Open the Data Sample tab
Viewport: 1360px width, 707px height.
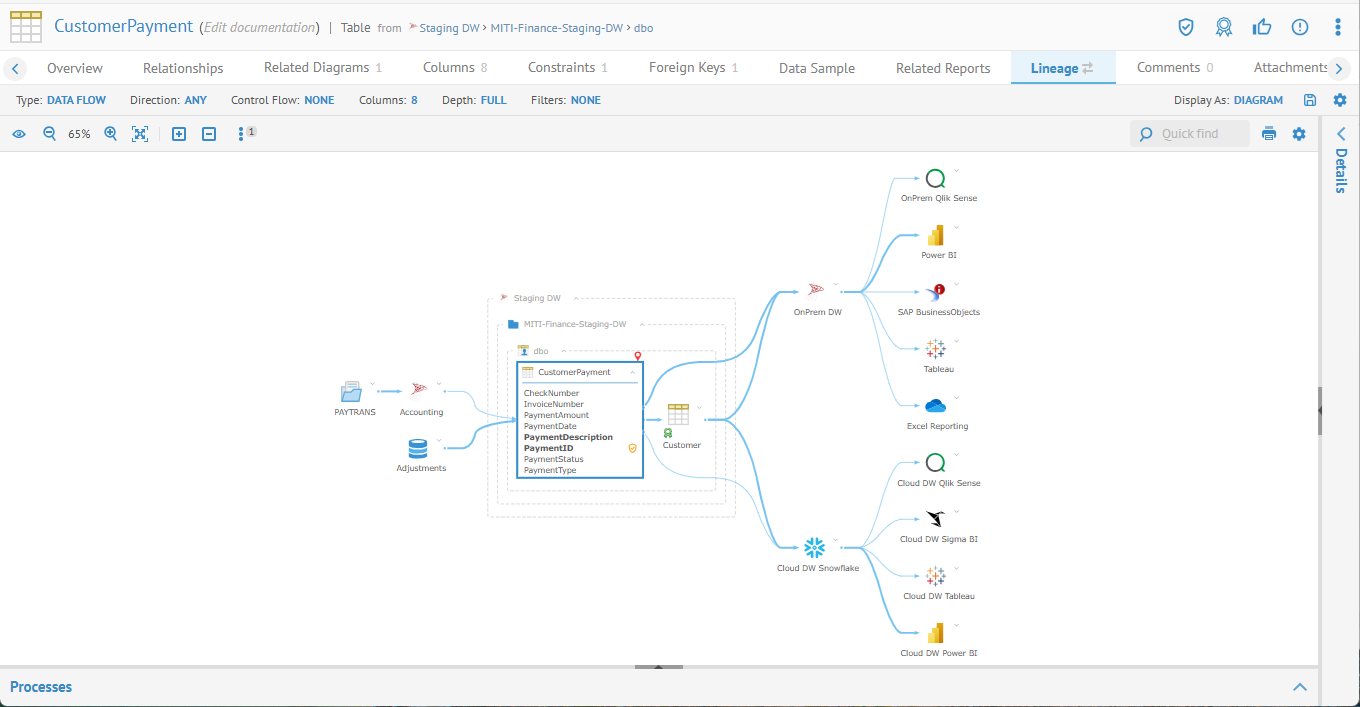[x=817, y=68]
